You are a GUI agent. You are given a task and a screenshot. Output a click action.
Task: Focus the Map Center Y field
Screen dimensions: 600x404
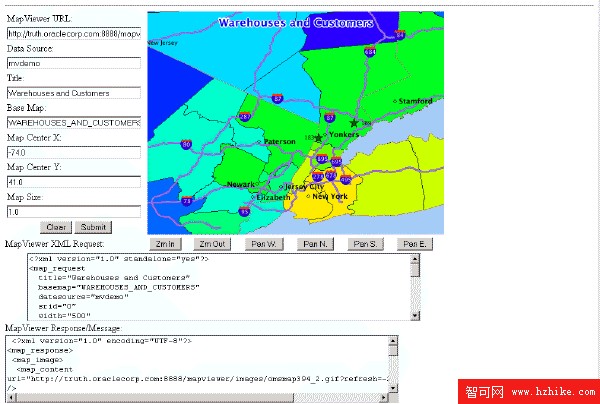(x=74, y=182)
